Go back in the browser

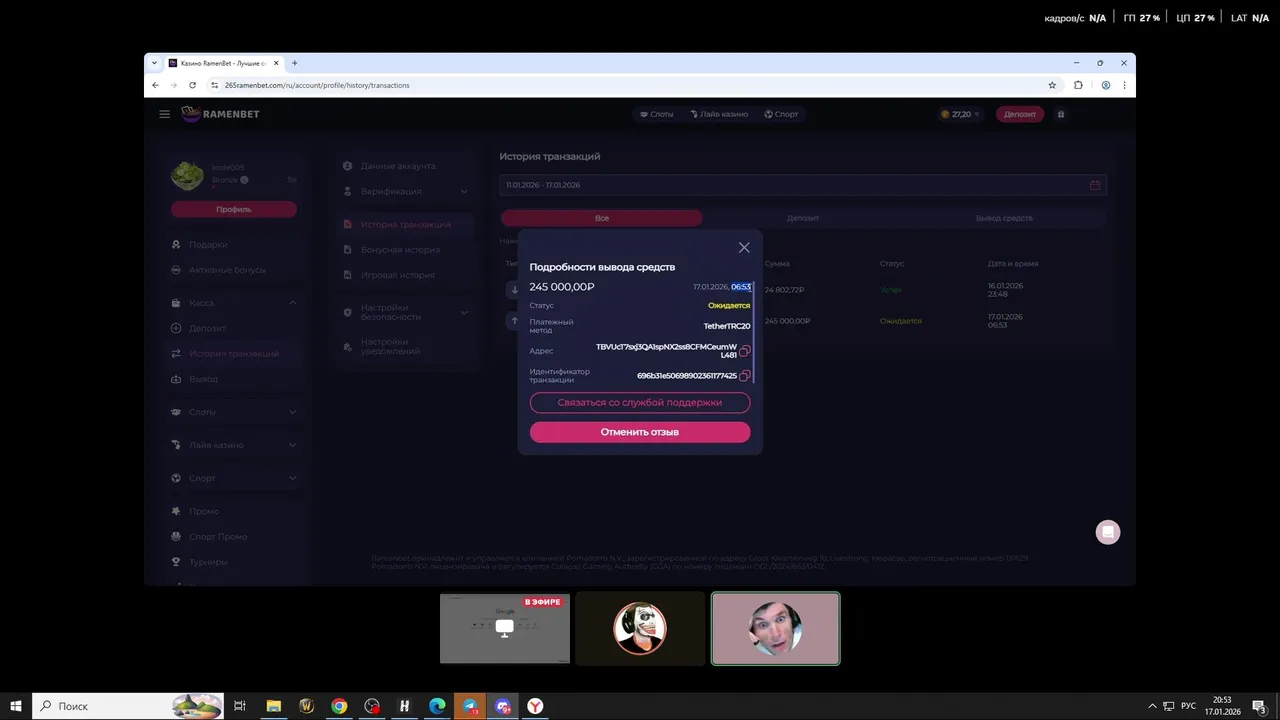pos(155,85)
